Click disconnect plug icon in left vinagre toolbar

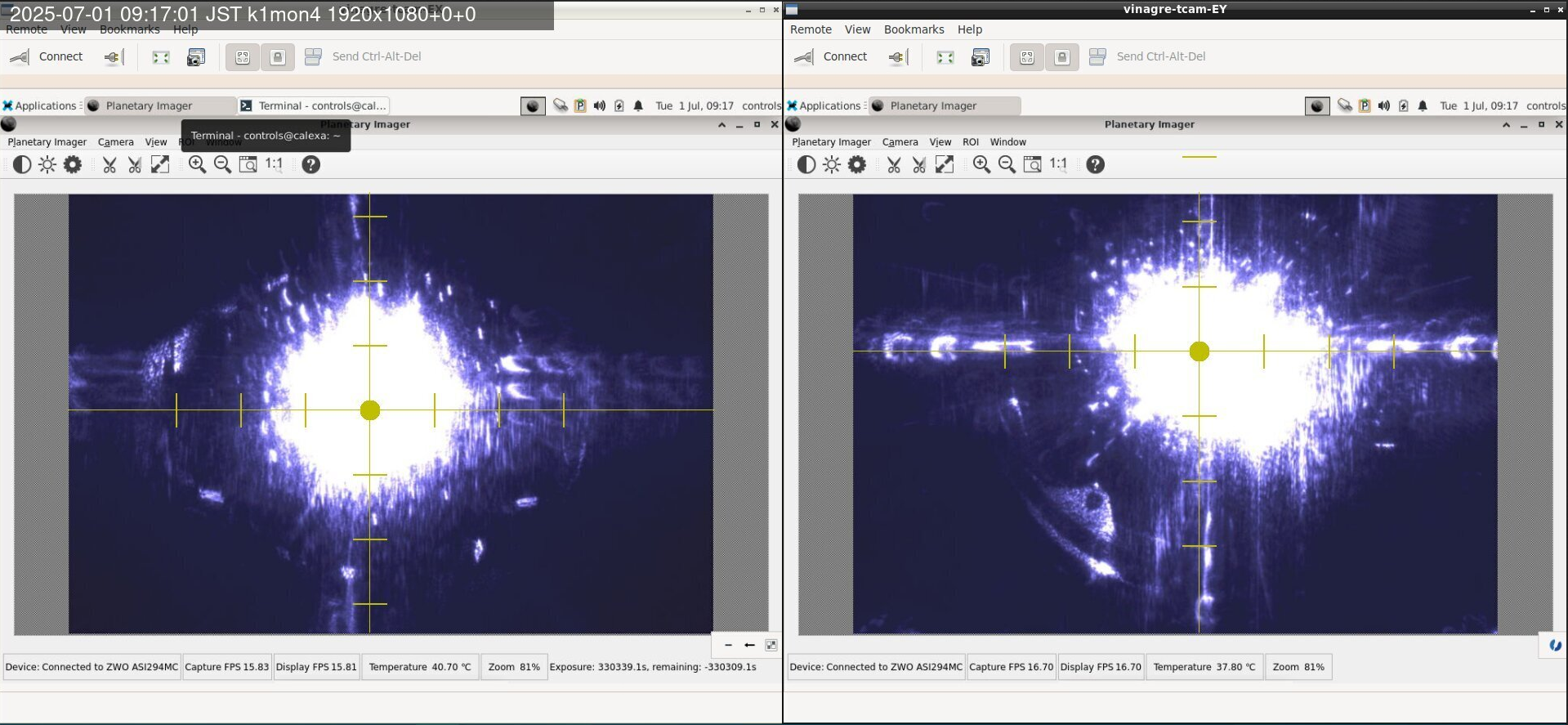(x=114, y=56)
